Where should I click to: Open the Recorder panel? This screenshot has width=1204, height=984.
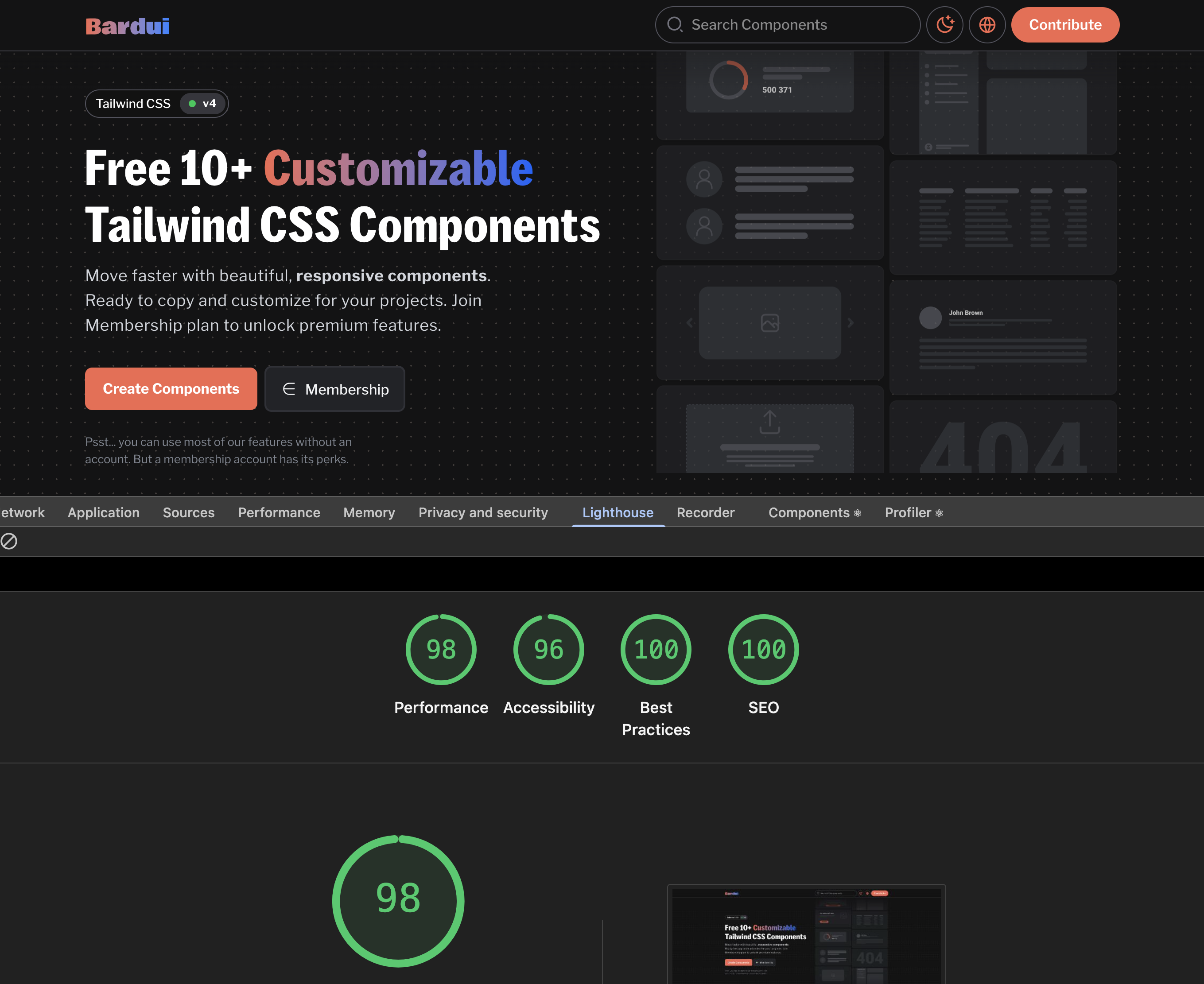706,512
